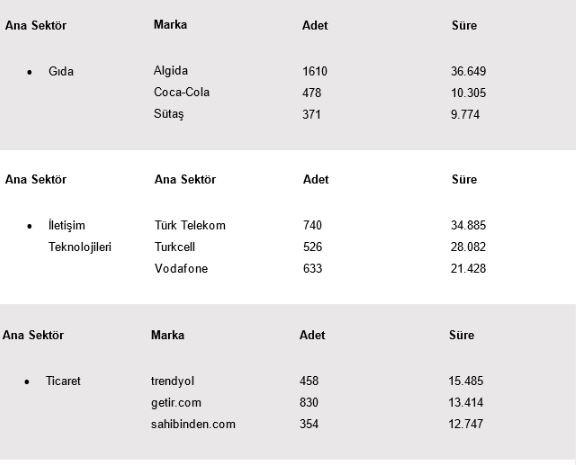Click the Sütaş brand entry
Image resolution: width=576 pixels, height=465 pixels.
(169, 114)
